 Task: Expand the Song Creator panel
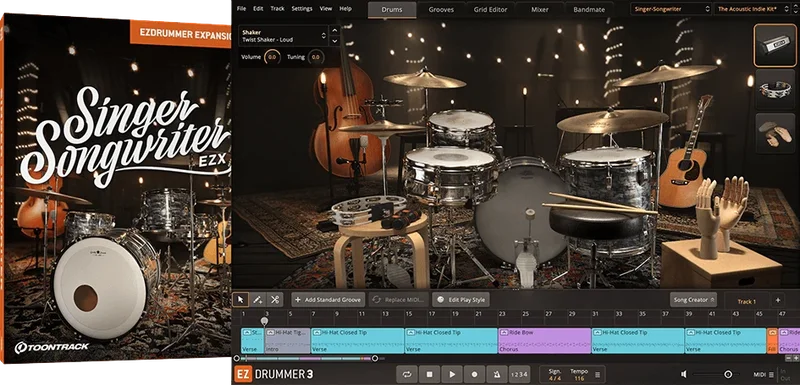click(693, 300)
